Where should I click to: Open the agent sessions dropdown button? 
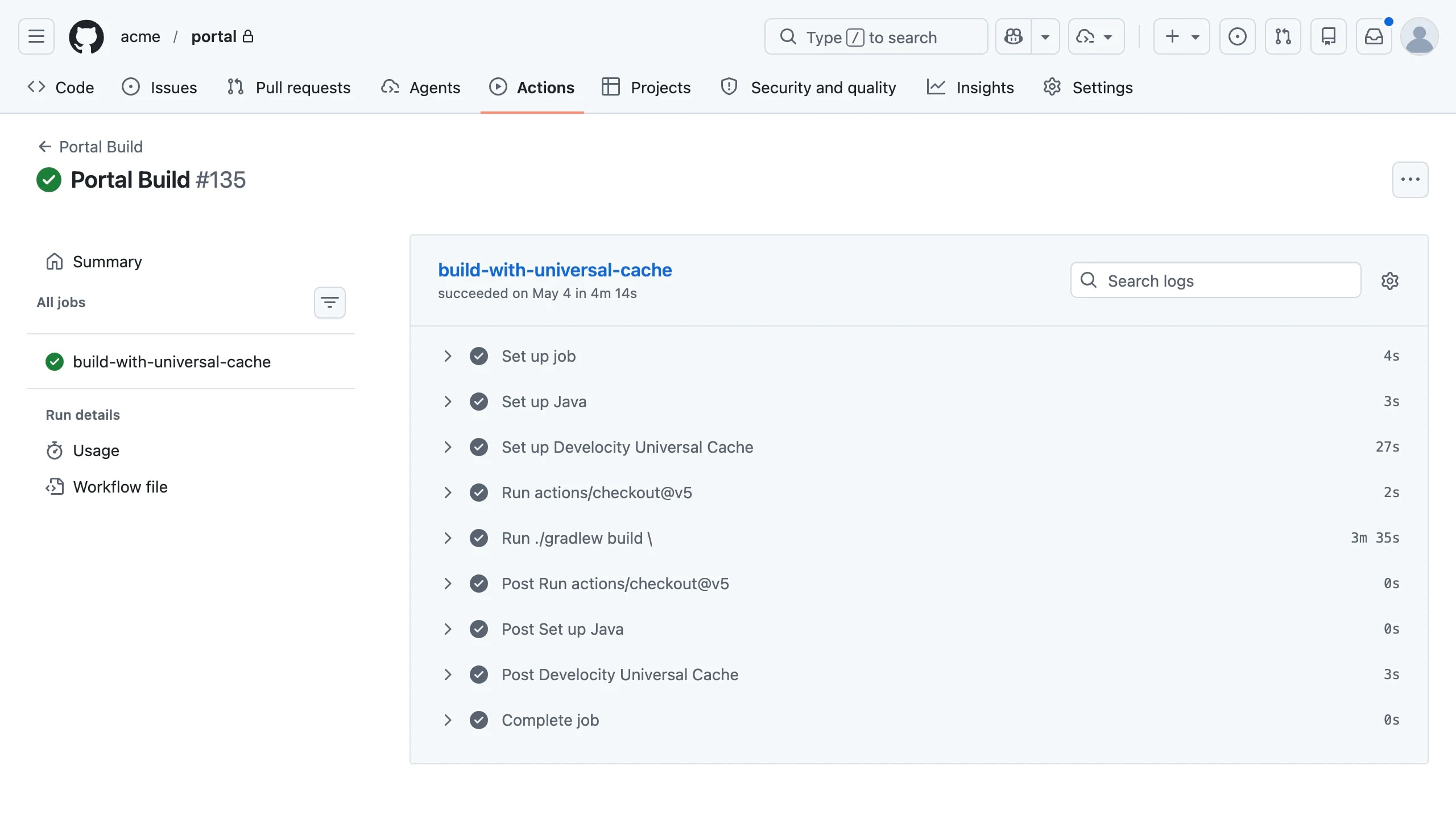tap(1096, 36)
